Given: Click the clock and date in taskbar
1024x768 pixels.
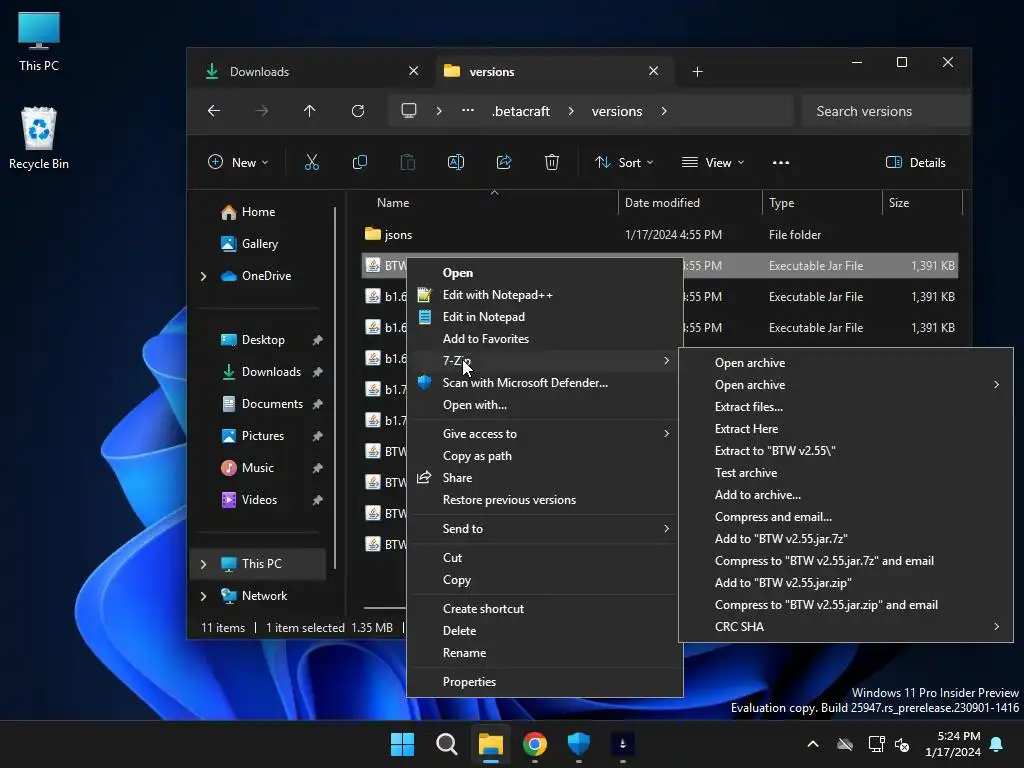Looking at the screenshot, I should 953,744.
